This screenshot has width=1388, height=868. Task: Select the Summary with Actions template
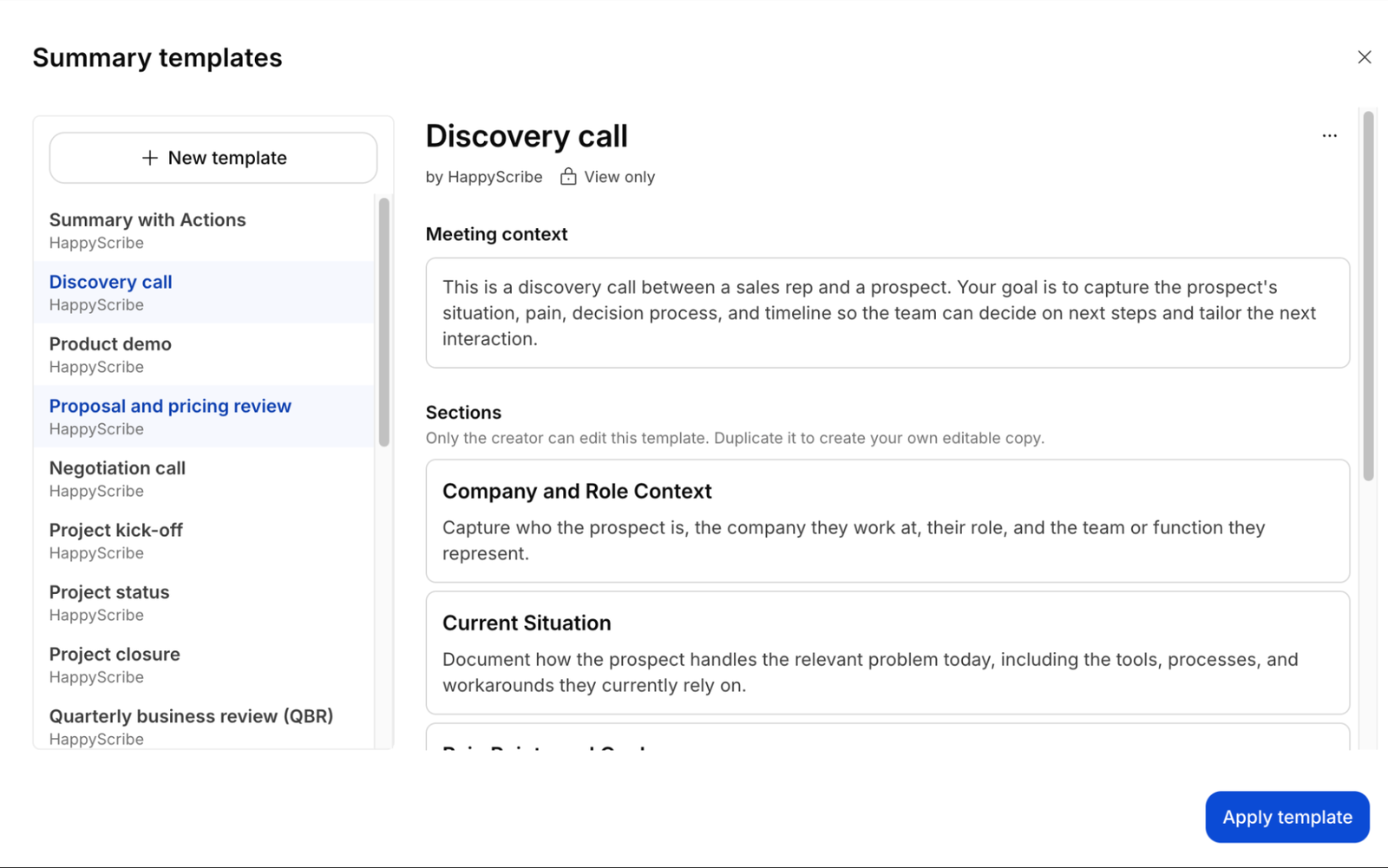coord(205,231)
